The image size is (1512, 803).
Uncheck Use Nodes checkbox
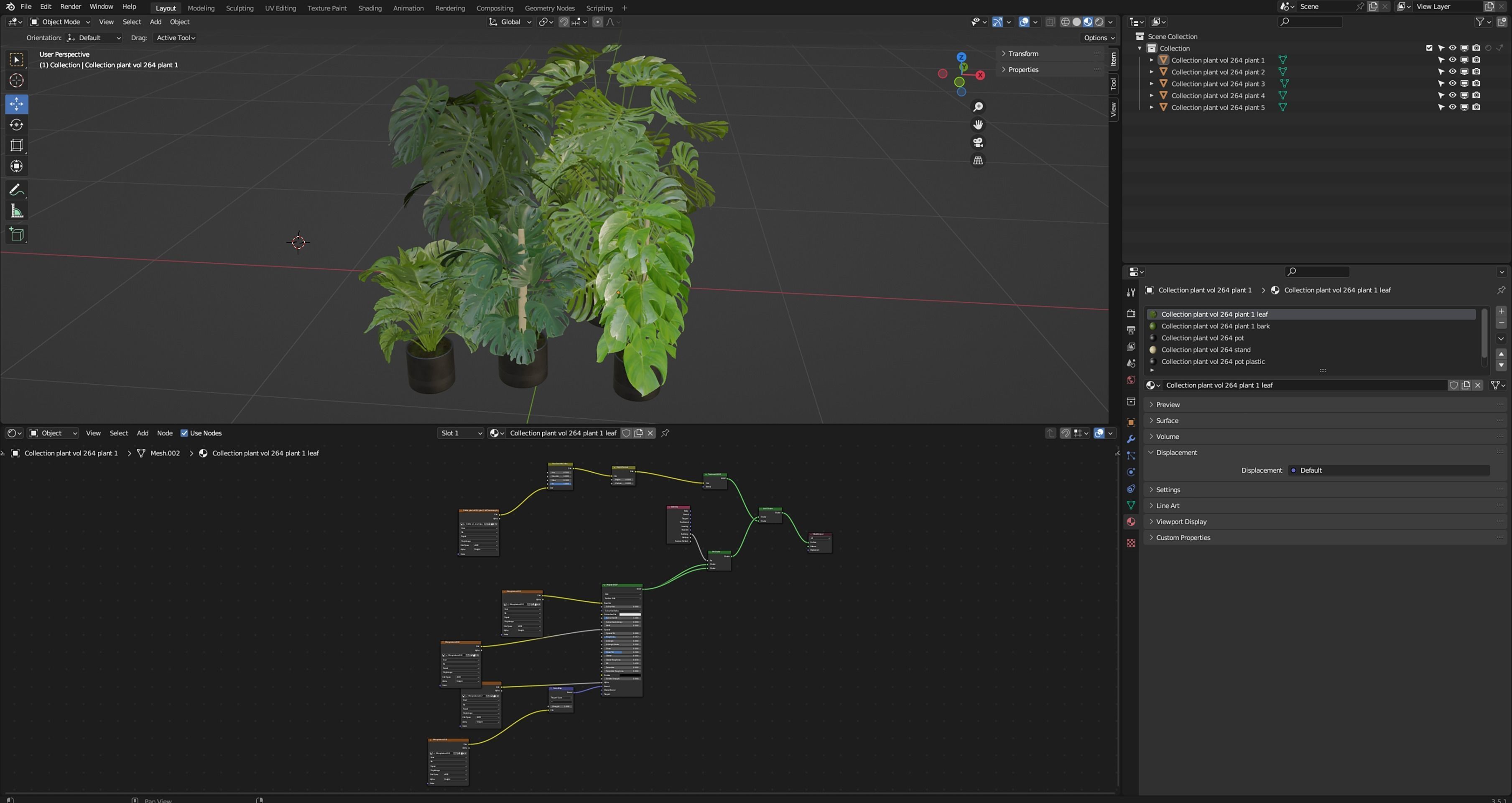pyautogui.click(x=184, y=434)
